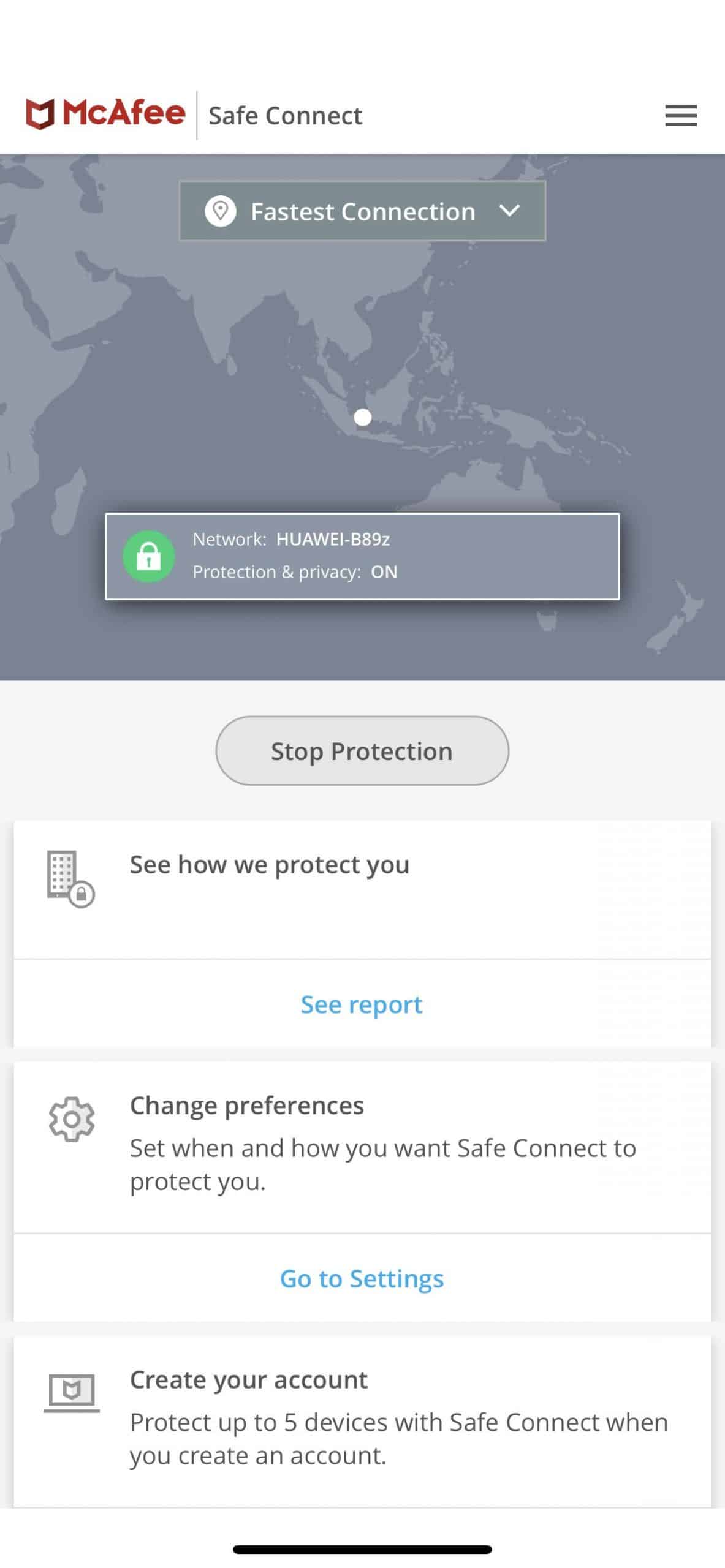Image resolution: width=725 pixels, height=1568 pixels.
Task: Click the McAfee shield logo
Action: click(x=40, y=113)
